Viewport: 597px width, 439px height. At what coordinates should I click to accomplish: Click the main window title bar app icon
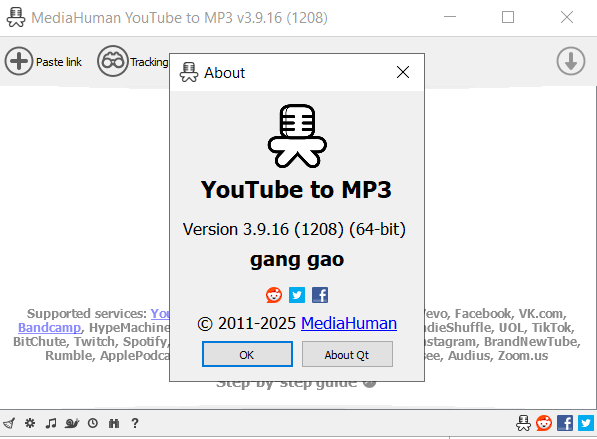click(16, 18)
